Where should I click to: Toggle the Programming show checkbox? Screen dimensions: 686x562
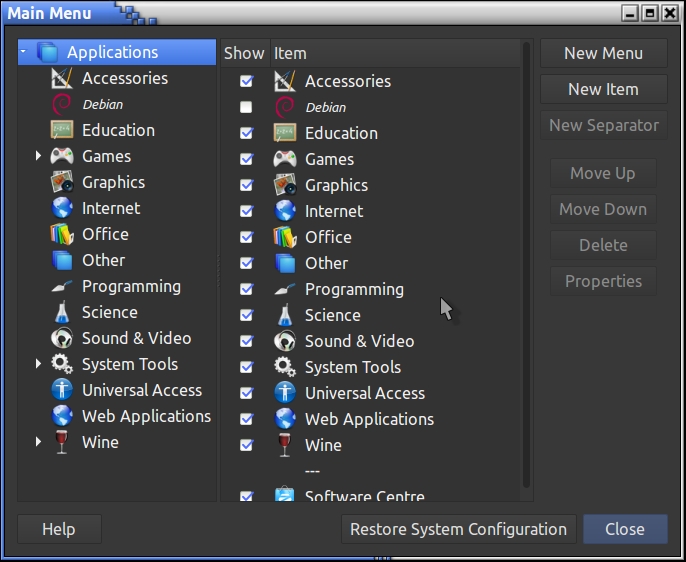[246, 289]
